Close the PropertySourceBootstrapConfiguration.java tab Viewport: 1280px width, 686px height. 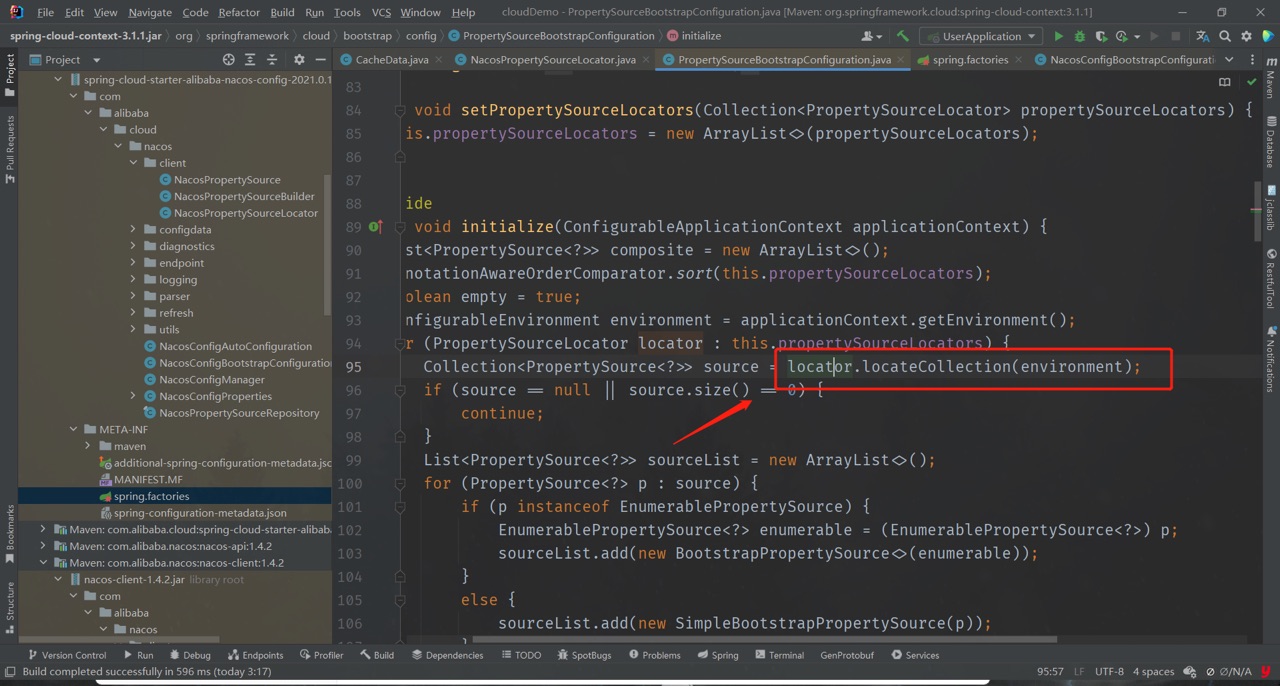(901, 60)
